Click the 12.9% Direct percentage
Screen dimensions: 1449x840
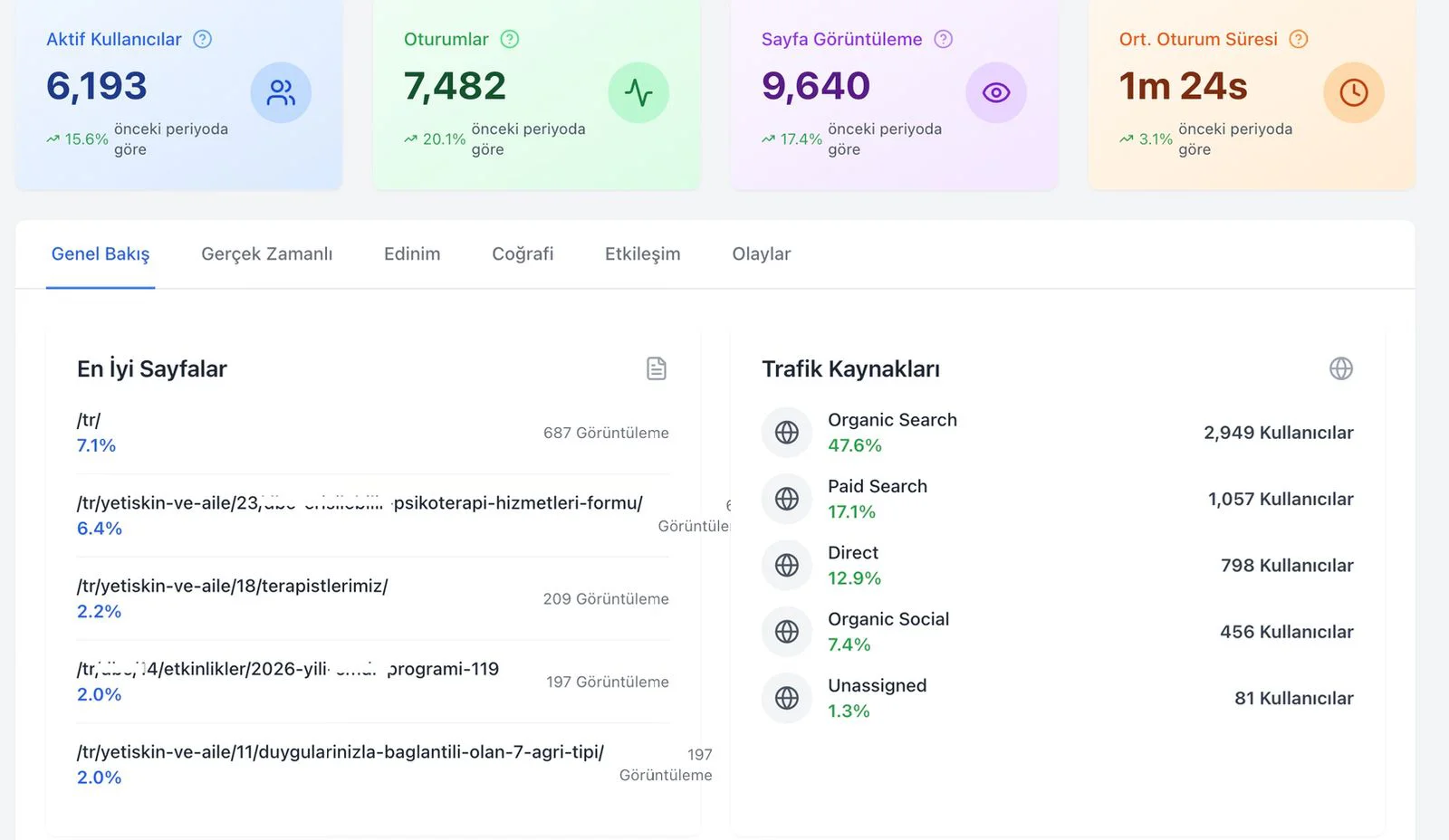tap(855, 578)
